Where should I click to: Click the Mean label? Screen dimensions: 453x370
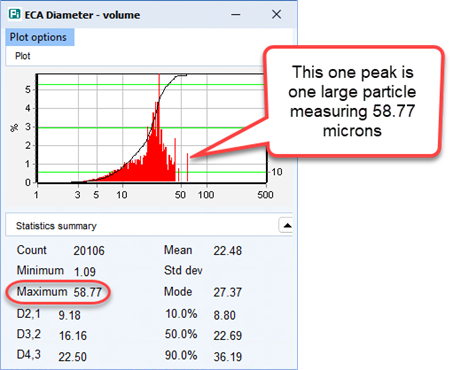[178, 250]
